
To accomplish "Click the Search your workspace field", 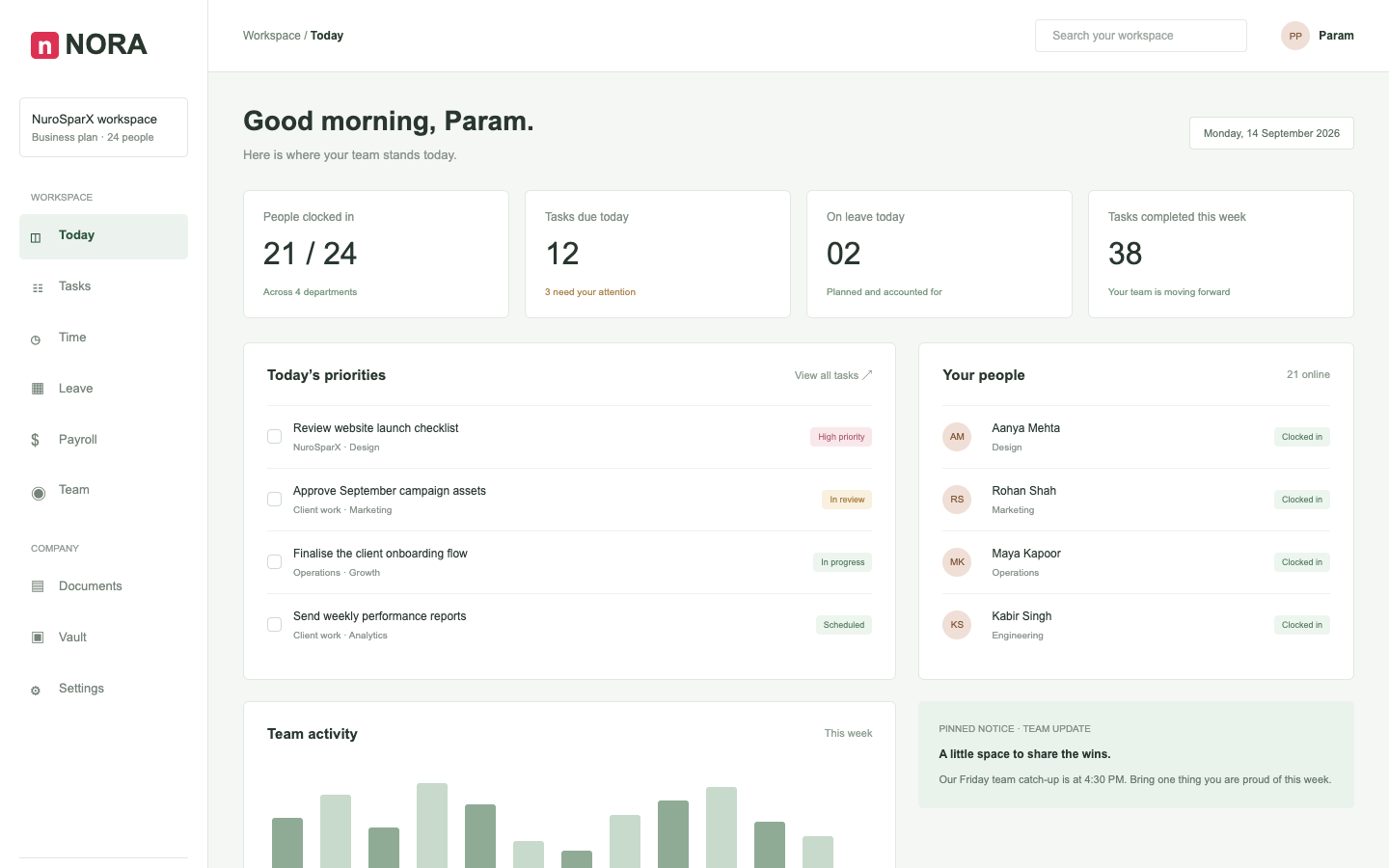I will pos(1141,36).
